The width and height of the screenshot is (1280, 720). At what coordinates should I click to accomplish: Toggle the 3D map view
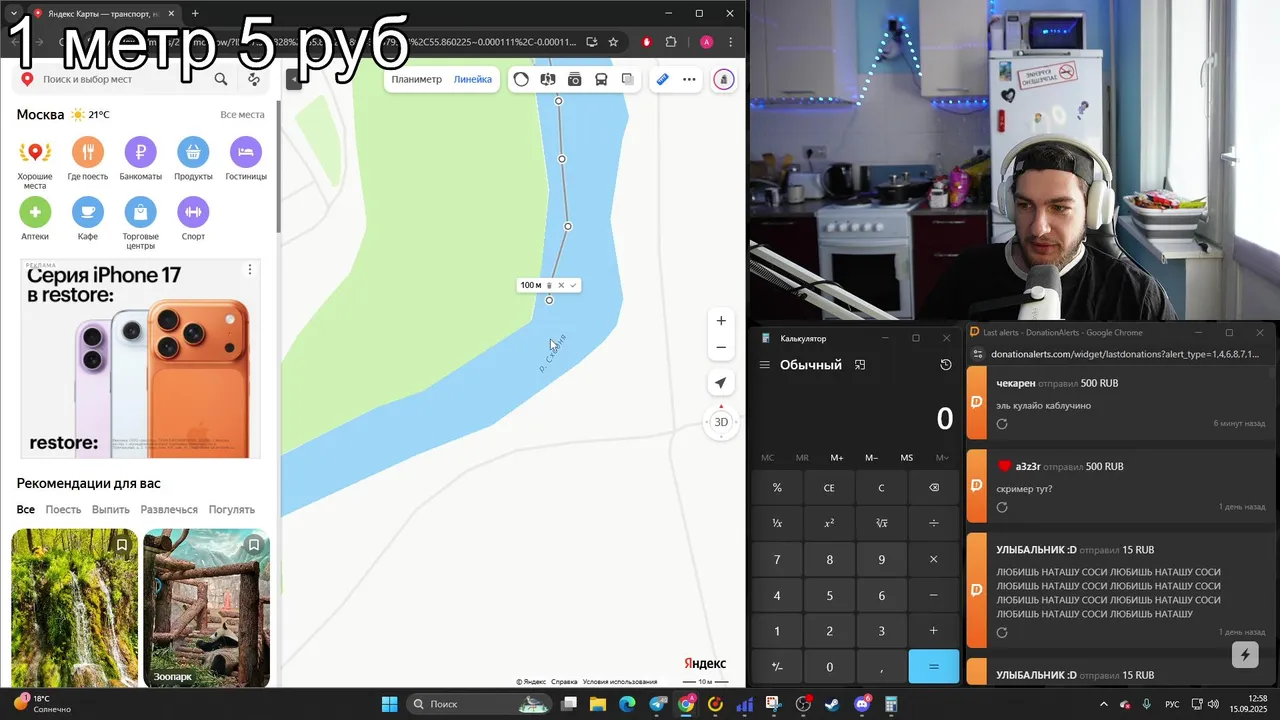[721, 422]
